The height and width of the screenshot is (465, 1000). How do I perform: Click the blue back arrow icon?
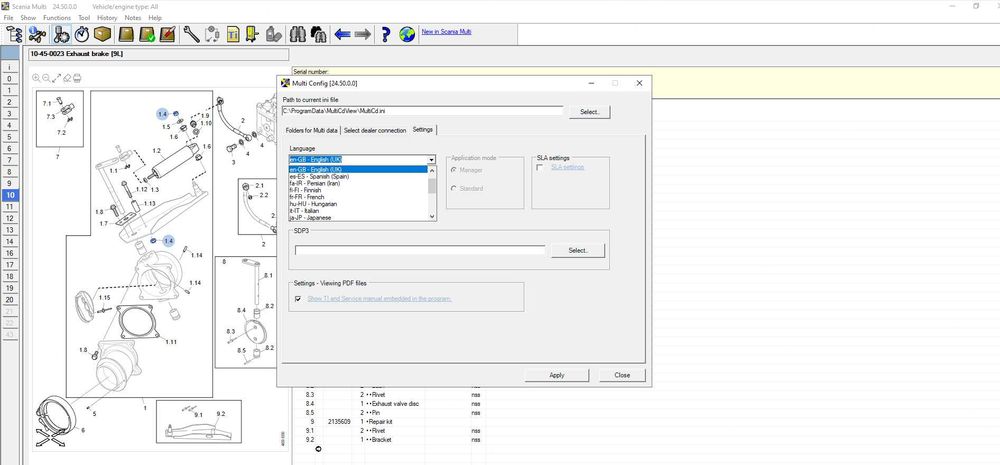click(x=342, y=35)
